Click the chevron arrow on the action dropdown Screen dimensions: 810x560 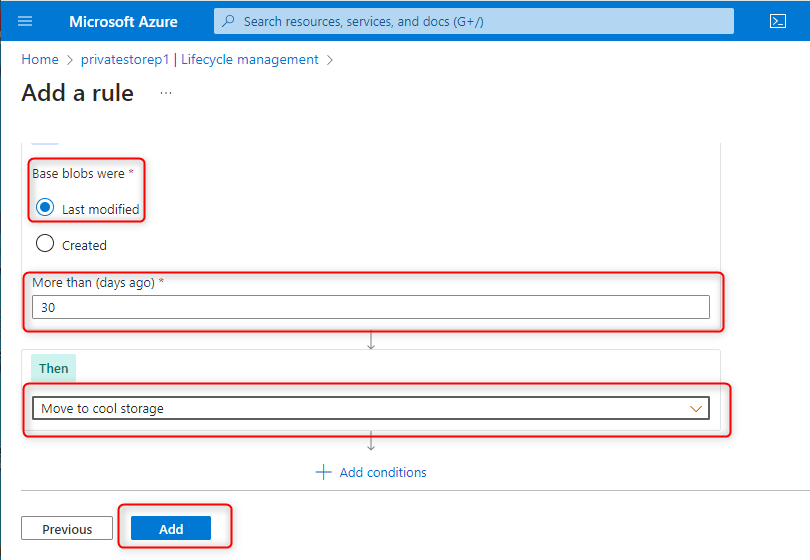[x=696, y=408]
